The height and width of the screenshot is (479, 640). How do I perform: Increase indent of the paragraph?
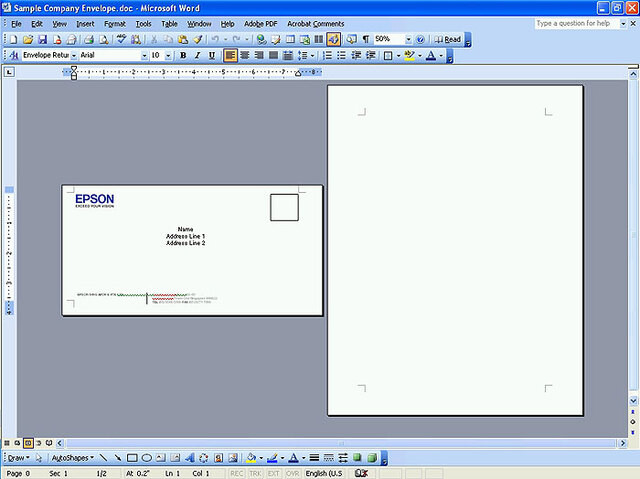pyautogui.click(x=371, y=55)
